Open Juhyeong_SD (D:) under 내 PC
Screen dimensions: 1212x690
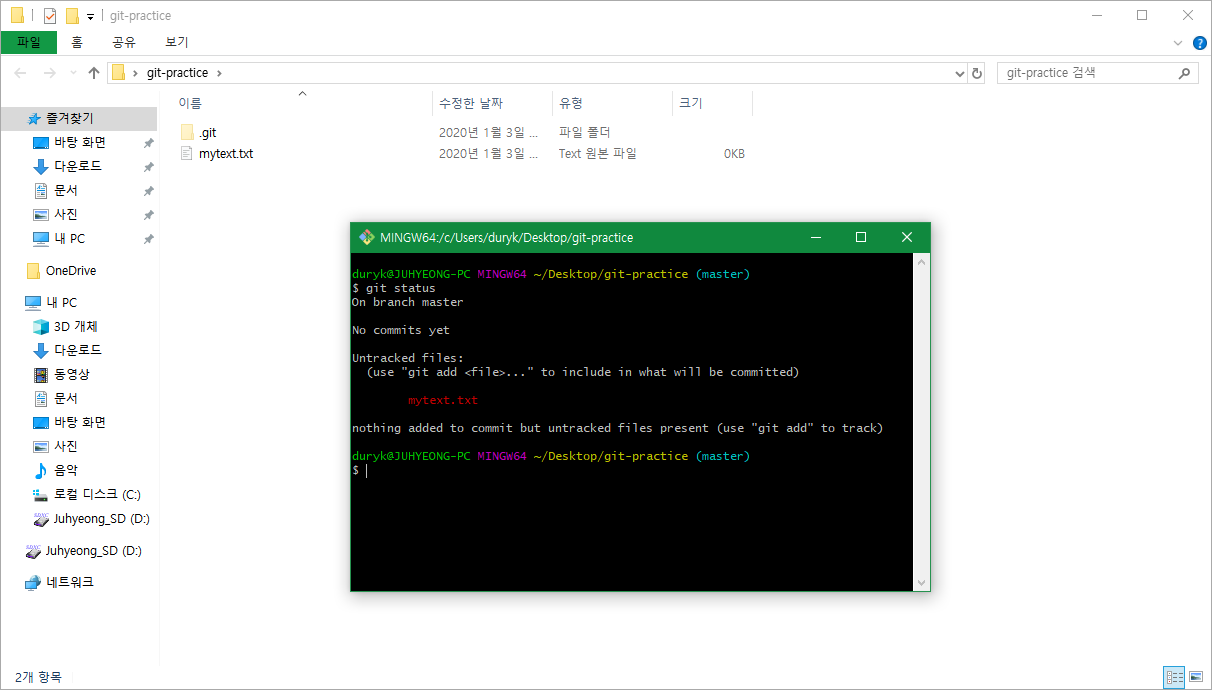[x=101, y=519]
